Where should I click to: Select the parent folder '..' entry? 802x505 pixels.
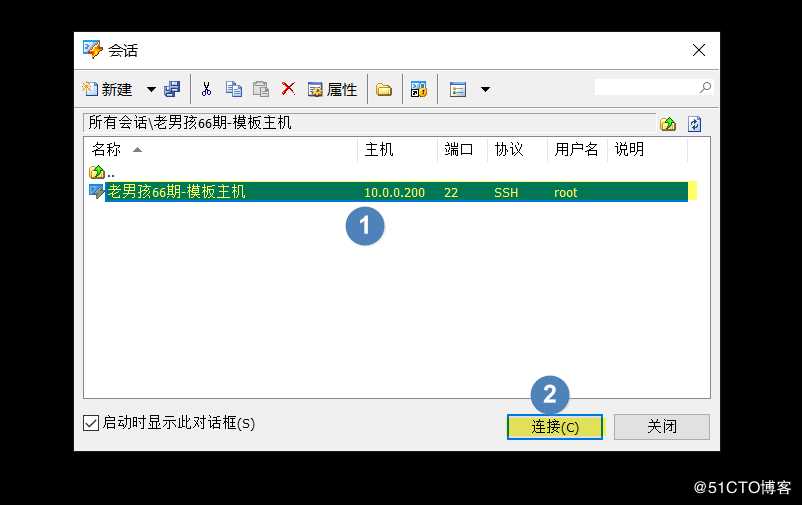pyautogui.click(x=102, y=172)
